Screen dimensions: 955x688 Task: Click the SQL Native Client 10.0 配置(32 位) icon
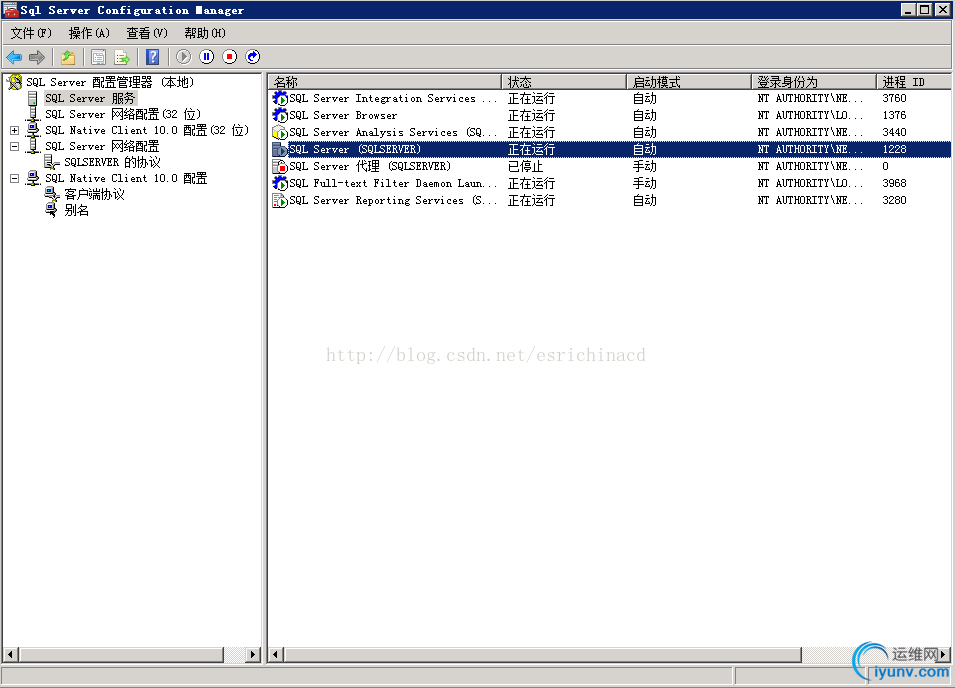(33, 130)
